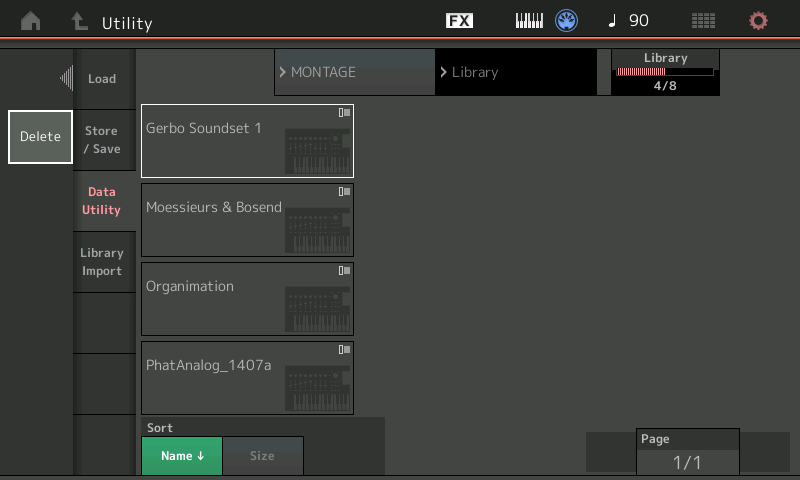Open the gear Utility settings icon
800x480 pixels.
coord(758,21)
